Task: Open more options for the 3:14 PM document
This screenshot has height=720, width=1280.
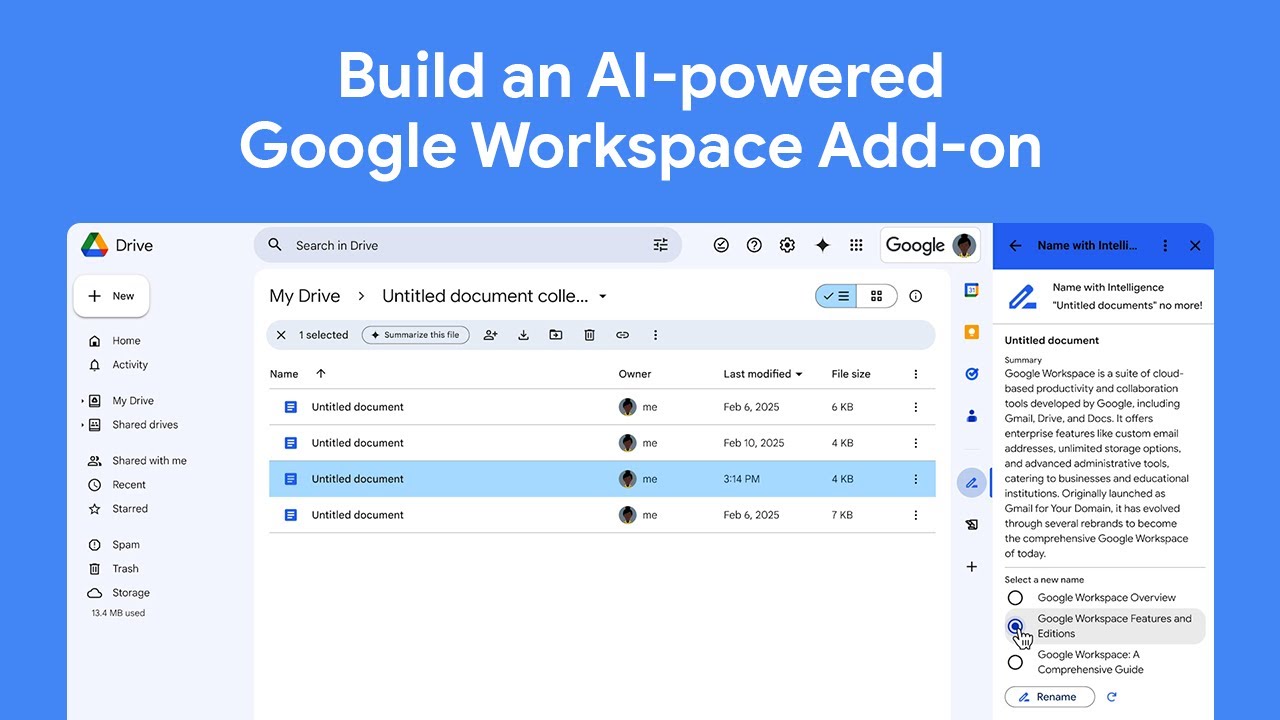Action: (x=915, y=479)
